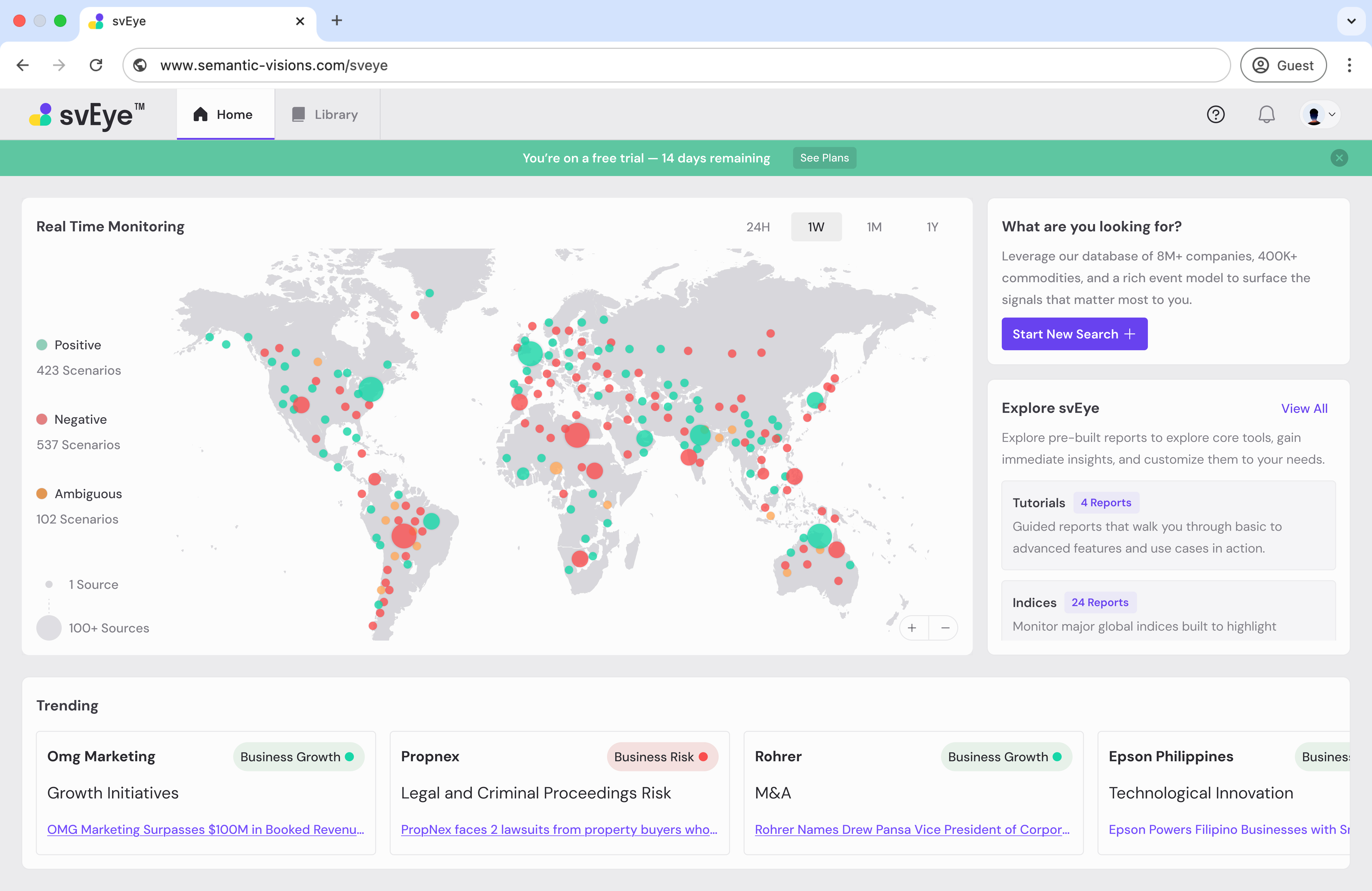Open a new browser tab

coord(337,21)
